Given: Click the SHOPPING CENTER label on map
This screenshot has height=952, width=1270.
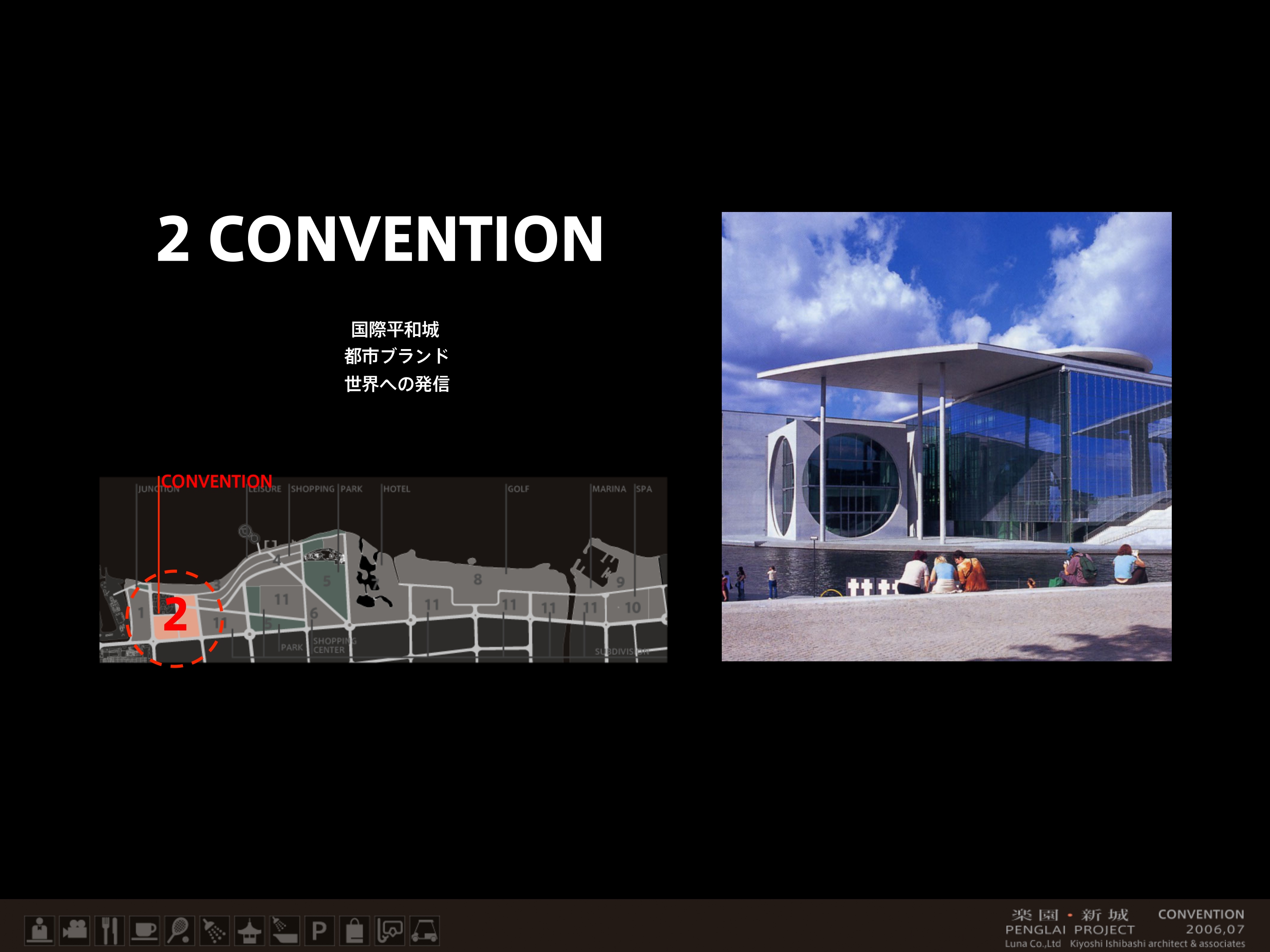Looking at the screenshot, I should tap(335, 645).
